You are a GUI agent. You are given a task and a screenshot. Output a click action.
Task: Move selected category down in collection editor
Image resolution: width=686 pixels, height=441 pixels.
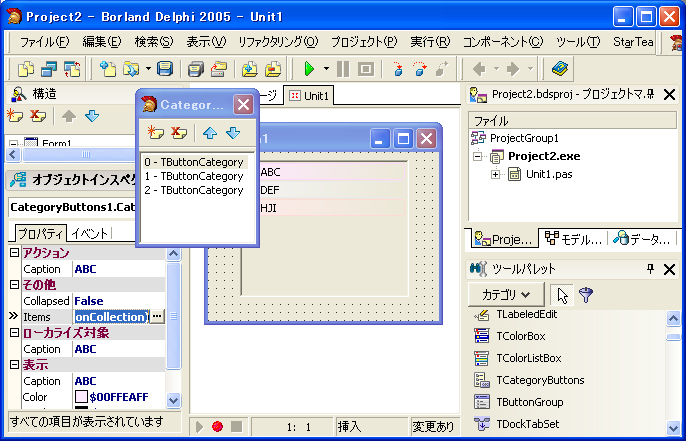[x=233, y=133]
